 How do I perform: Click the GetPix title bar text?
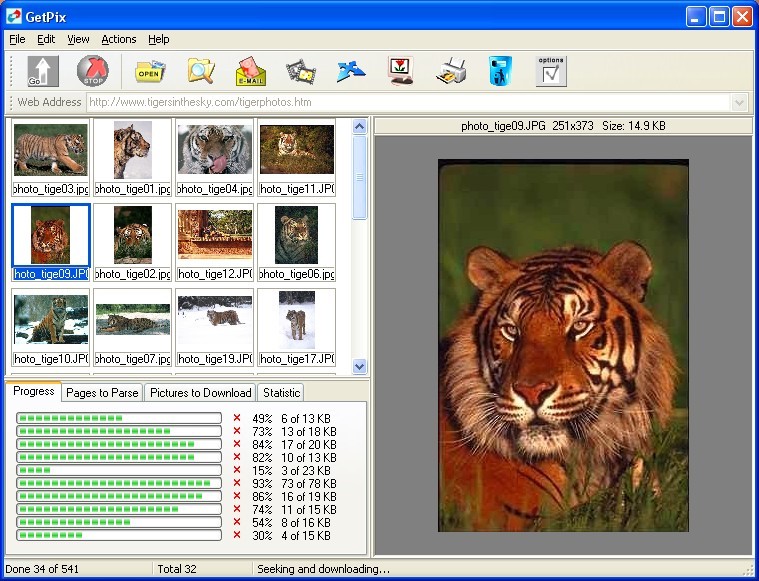46,17
